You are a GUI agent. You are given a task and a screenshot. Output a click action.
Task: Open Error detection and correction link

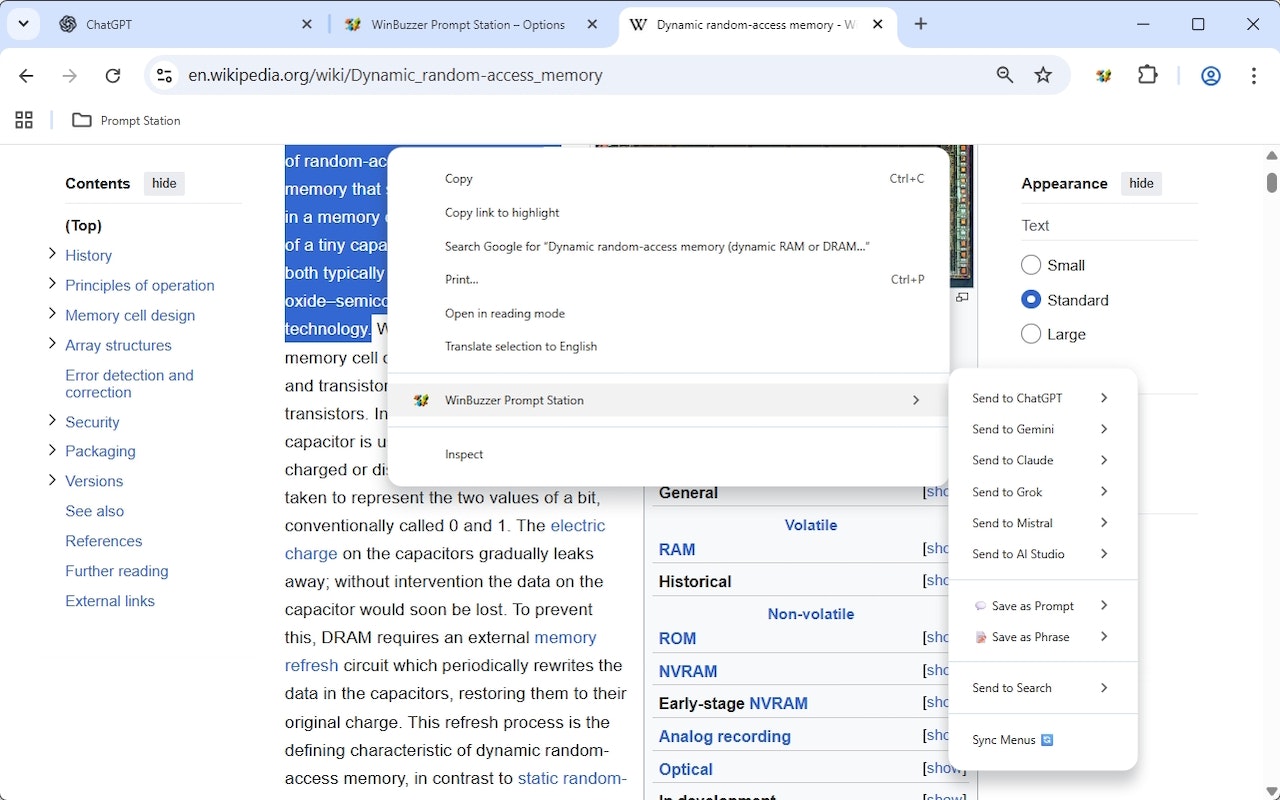[x=129, y=383]
